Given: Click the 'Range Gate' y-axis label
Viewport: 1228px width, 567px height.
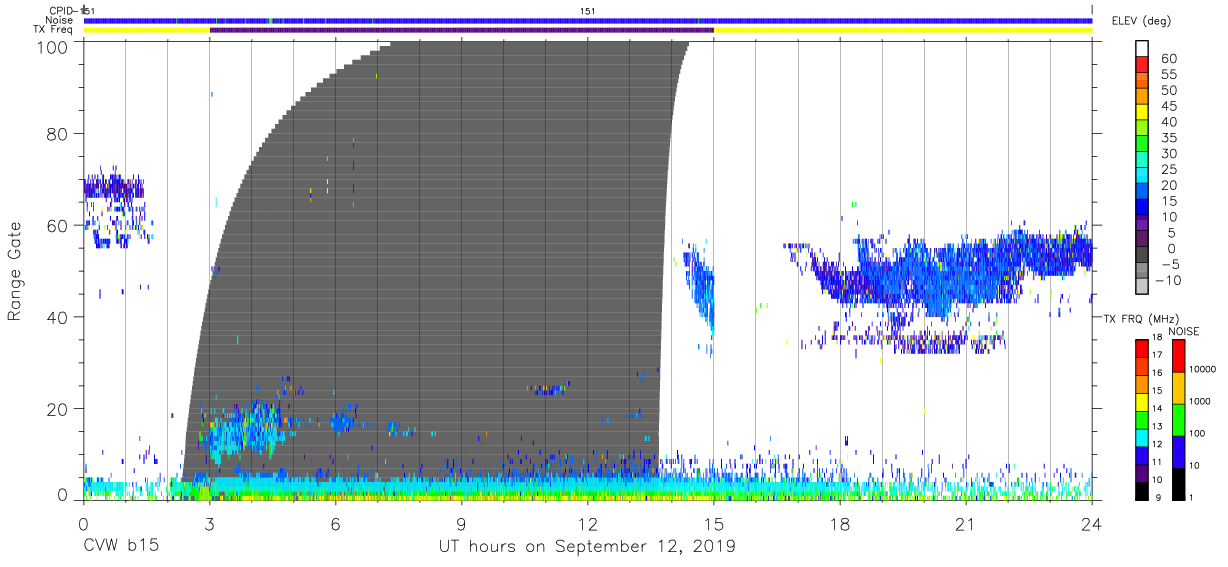Looking at the screenshot, I should pyautogui.click(x=15, y=270).
